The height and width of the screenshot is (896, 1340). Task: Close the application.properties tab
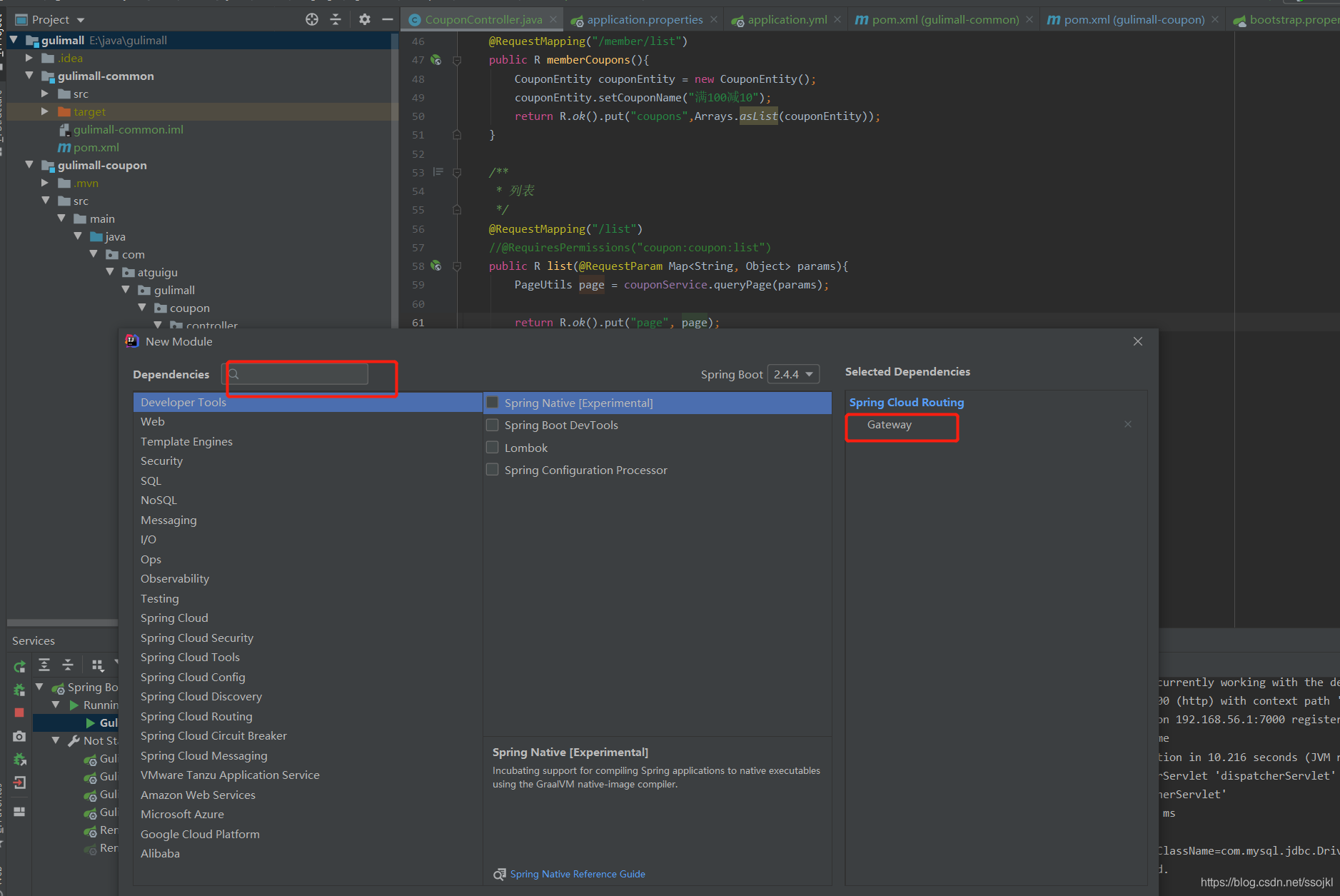(714, 19)
